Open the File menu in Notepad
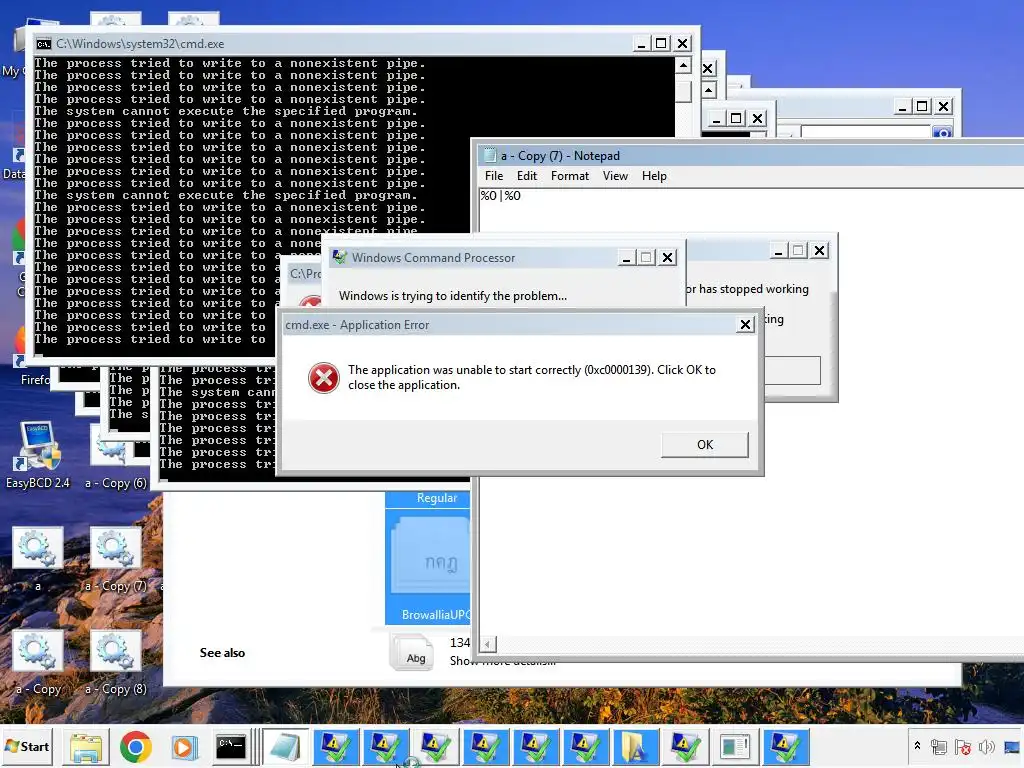This screenshot has height=768, width=1024. coord(494,176)
